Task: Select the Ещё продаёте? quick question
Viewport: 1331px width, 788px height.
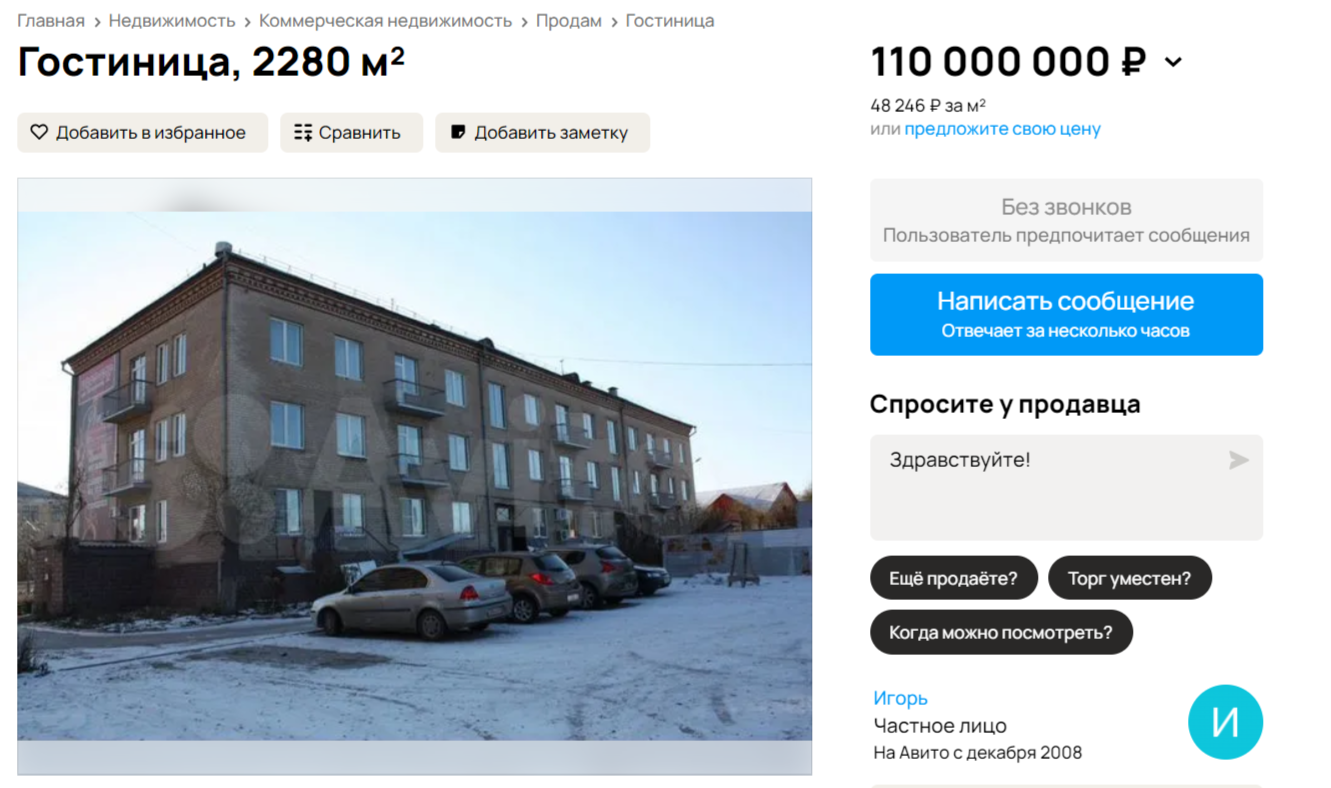Action: [x=953, y=578]
